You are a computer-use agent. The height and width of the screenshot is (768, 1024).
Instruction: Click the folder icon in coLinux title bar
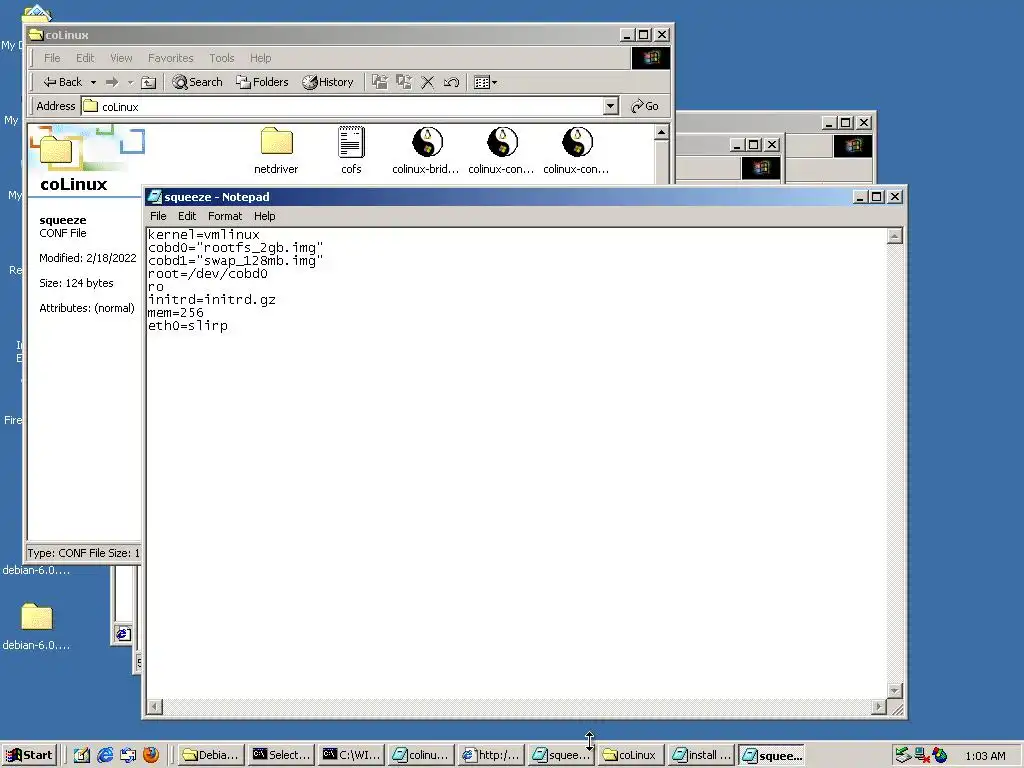coord(36,35)
